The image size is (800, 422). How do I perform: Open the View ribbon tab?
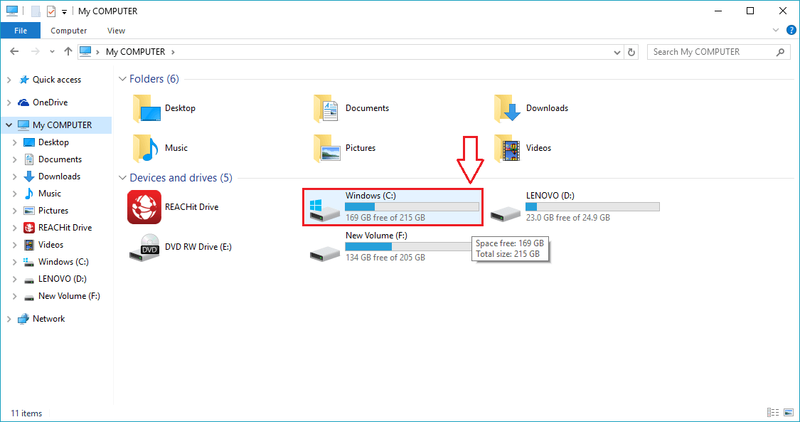point(116,31)
